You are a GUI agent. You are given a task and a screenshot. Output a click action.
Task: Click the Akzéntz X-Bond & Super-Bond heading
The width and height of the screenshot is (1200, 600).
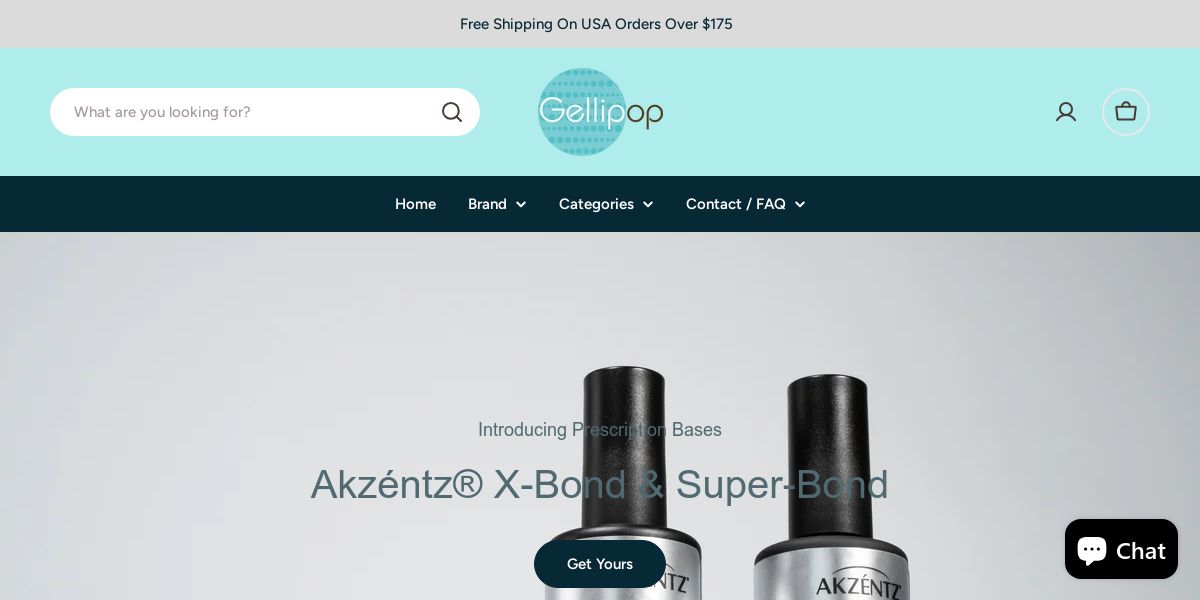click(x=600, y=484)
